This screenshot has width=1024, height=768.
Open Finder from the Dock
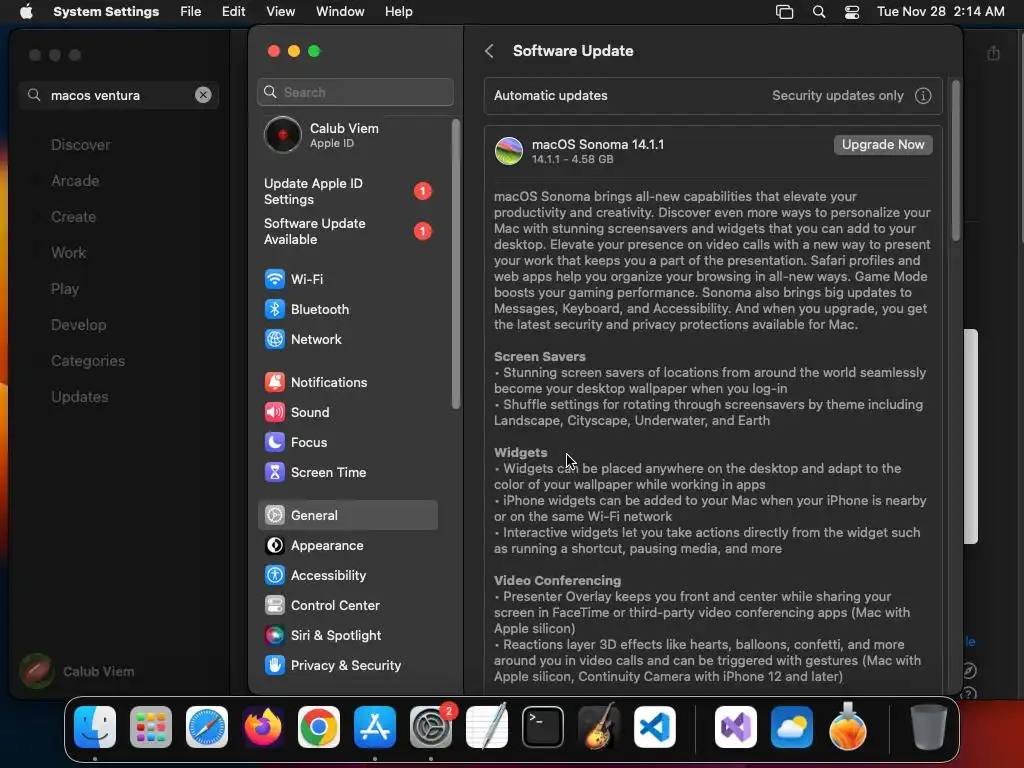[x=95, y=727]
